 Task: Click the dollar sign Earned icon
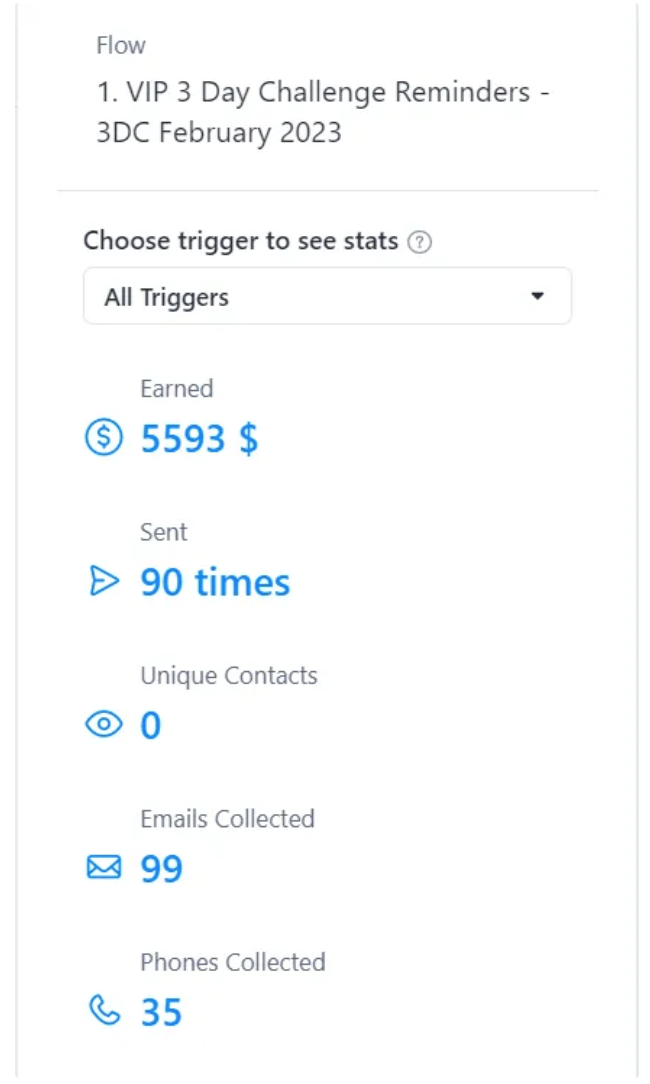point(104,438)
